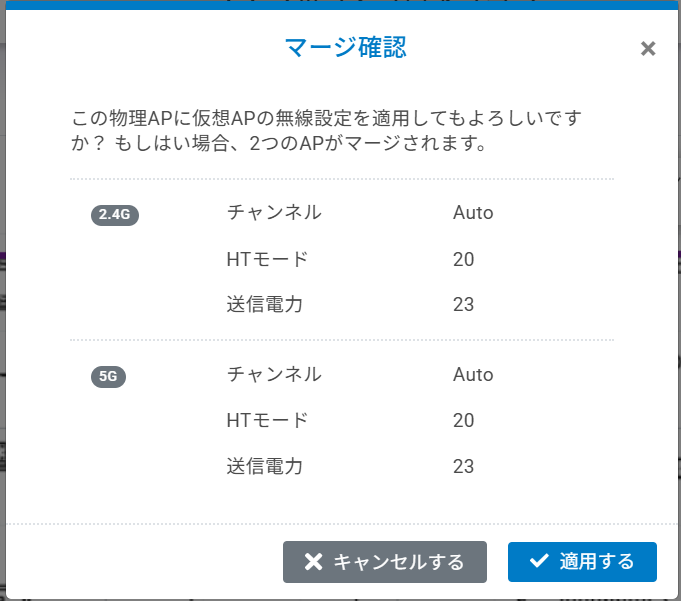Click the HTモード value 20 for 2.4G
The width and height of the screenshot is (681, 601).
click(x=463, y=259)
